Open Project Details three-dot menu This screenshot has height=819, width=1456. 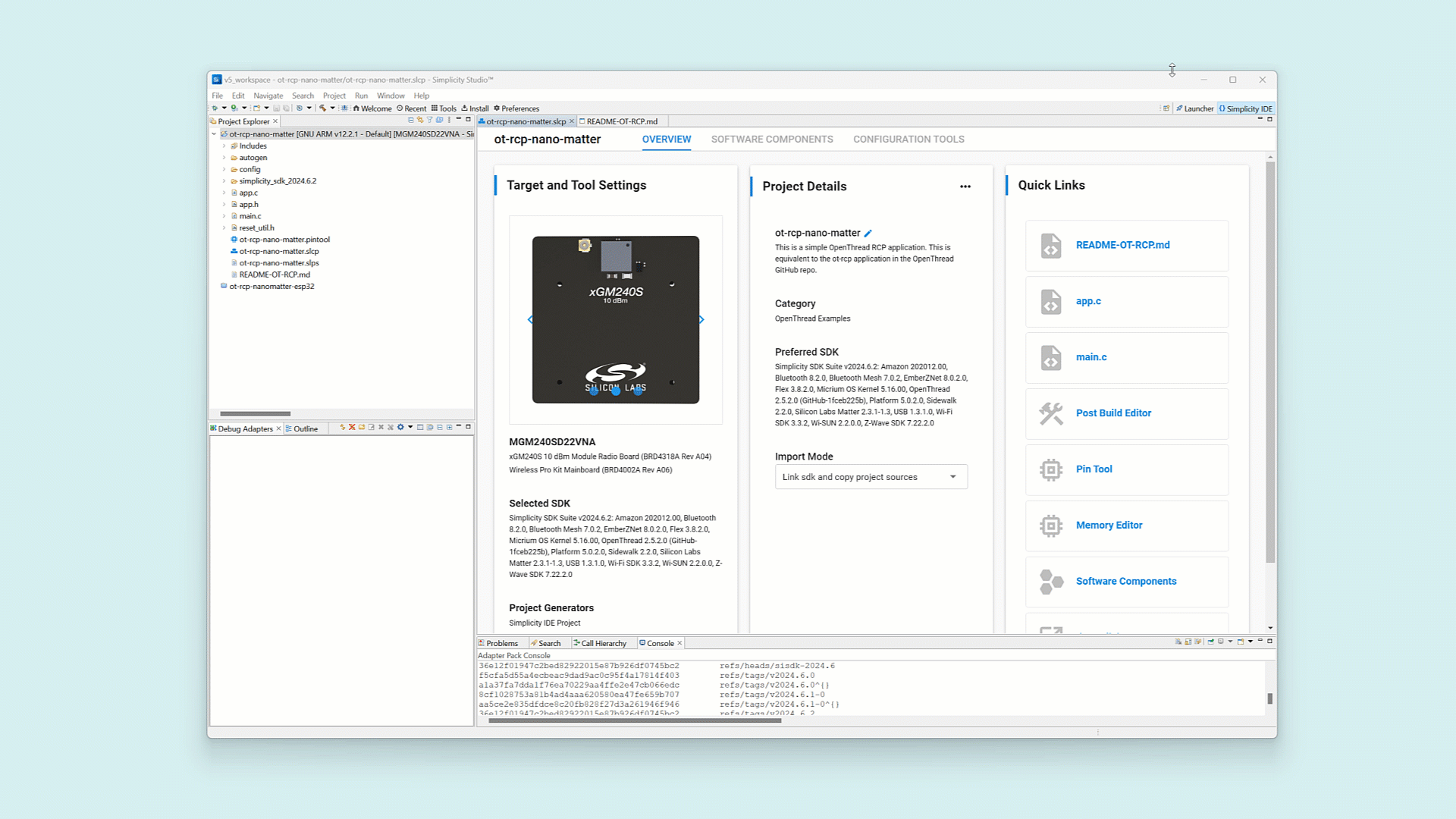click(x=965, y=187)
